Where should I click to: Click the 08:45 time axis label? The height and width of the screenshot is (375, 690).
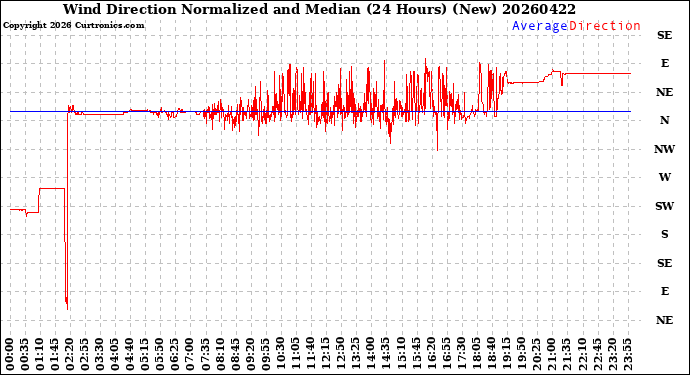point(236,354)
